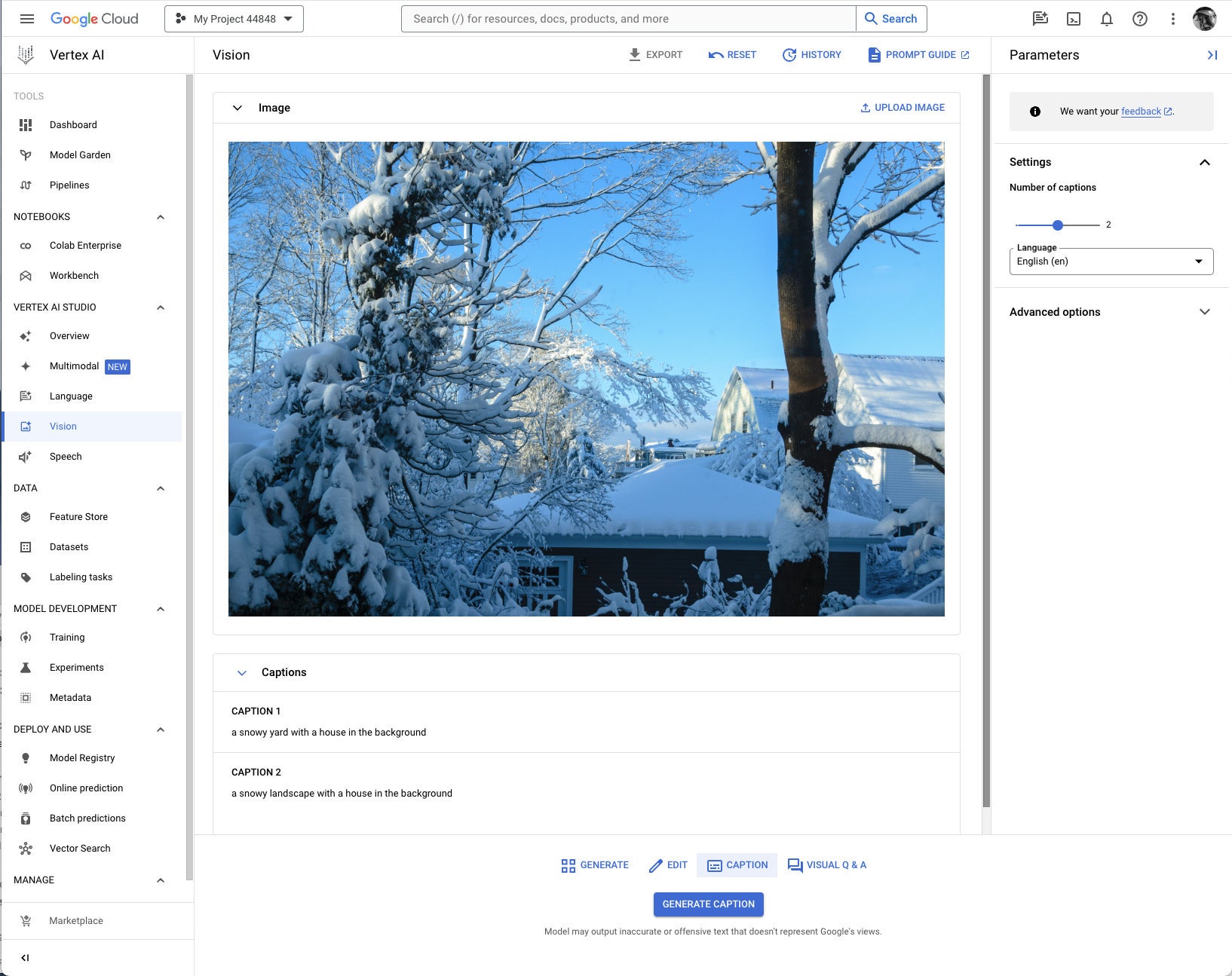Open the Language English (en) dropdown
The image size is (1232, 976).
pyautogui.click(x=1111, y=262)
